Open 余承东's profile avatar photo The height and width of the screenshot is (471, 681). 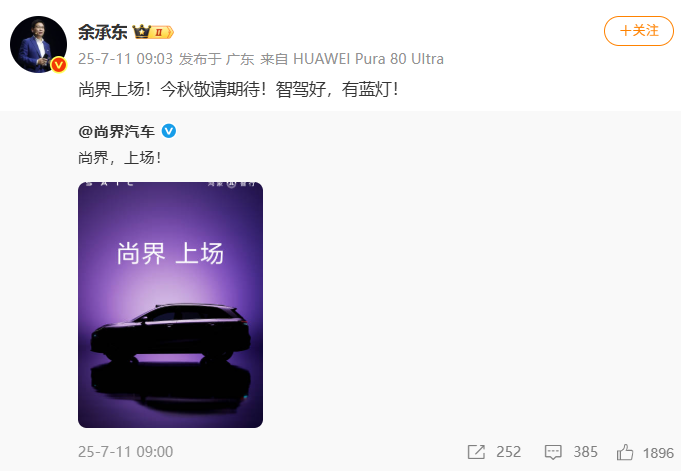pos(38,44)
